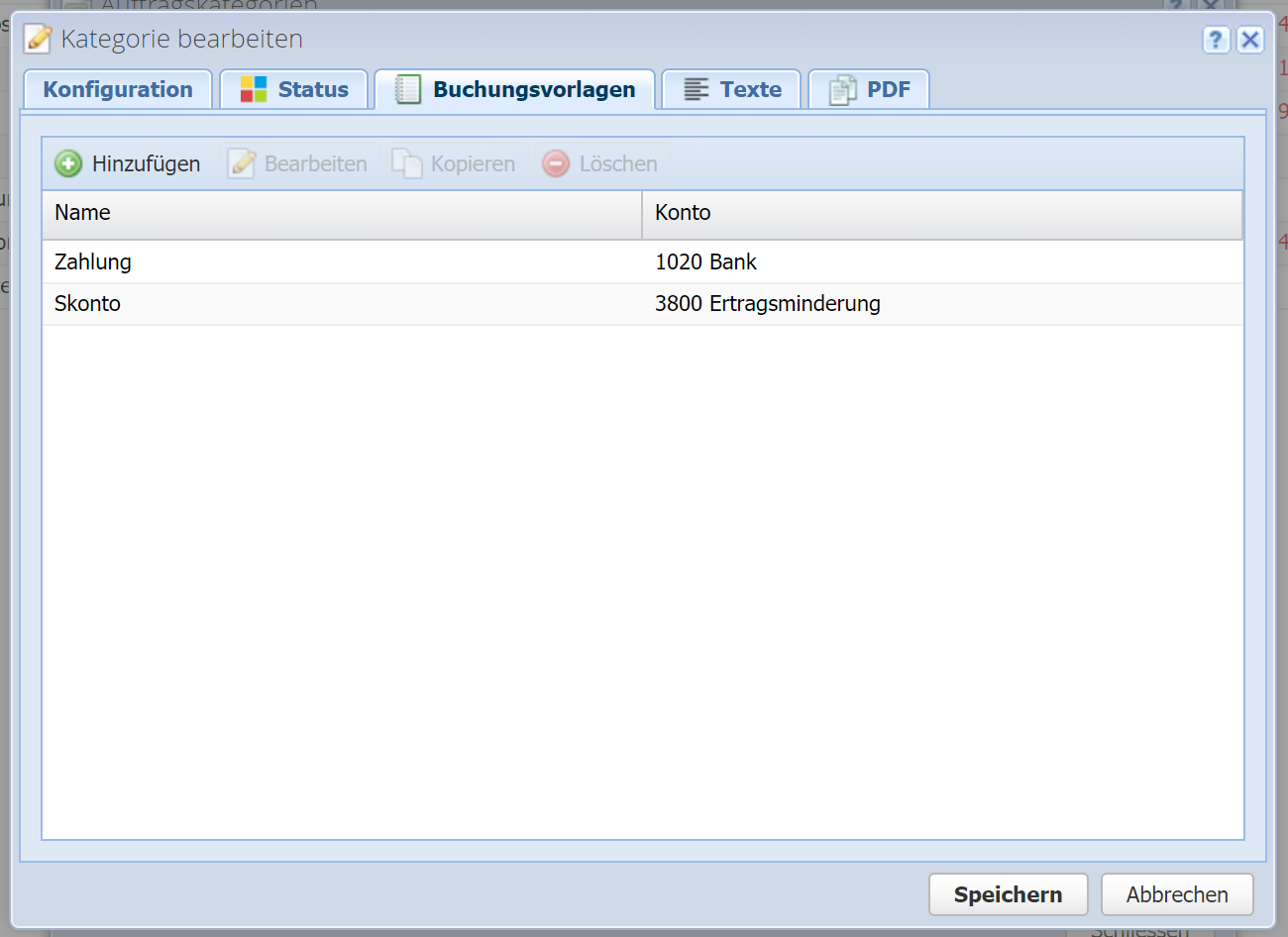
Task: Open the Texte tab label
Action: click(x=750, y=89)
